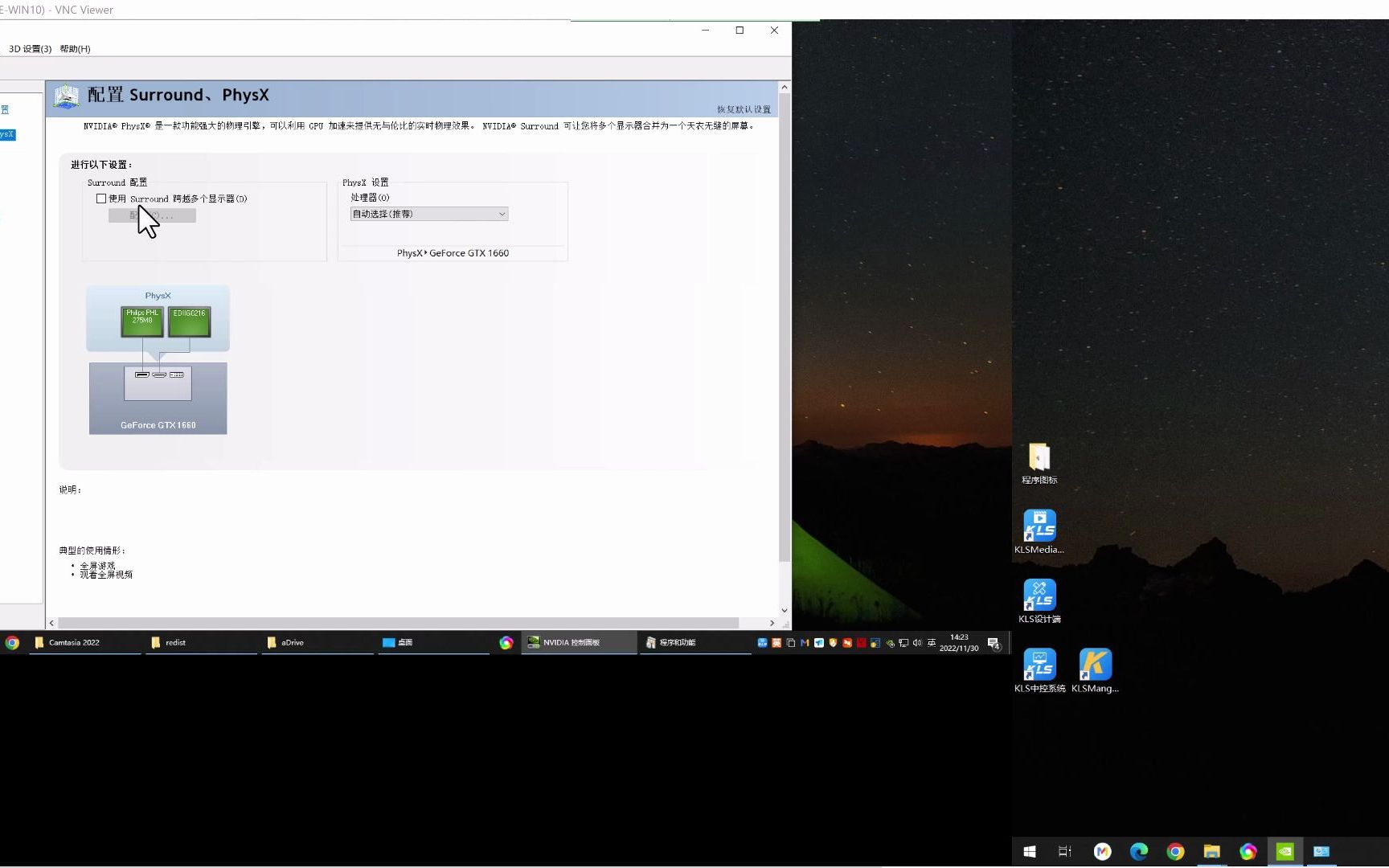The height and width of the screenshot is (868, 1389).
Task: Maximize the NVIDIA control panel window
Action: pyautogui.click(x=740, y=31)
